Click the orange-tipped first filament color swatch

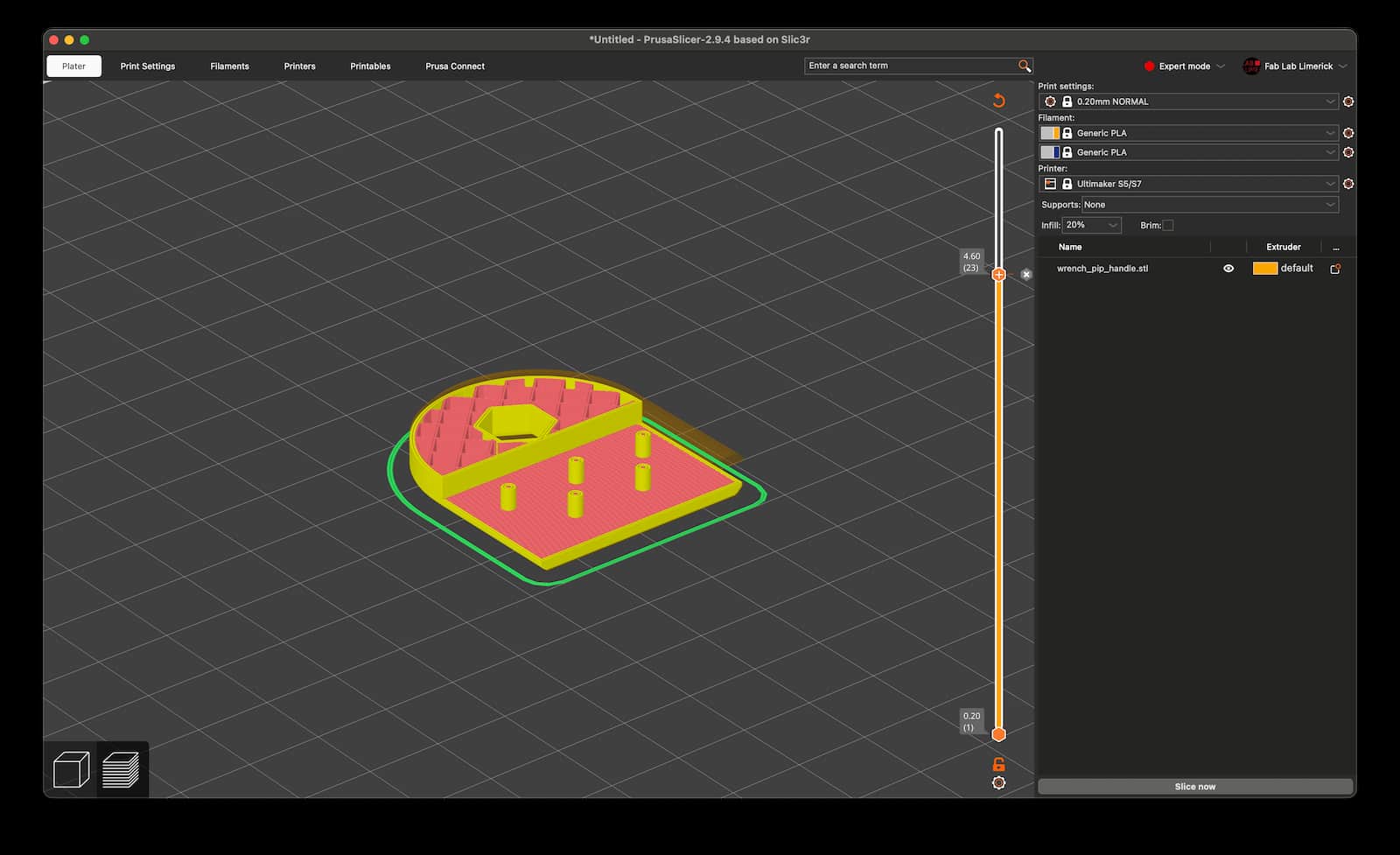(x=1050, y=133)
